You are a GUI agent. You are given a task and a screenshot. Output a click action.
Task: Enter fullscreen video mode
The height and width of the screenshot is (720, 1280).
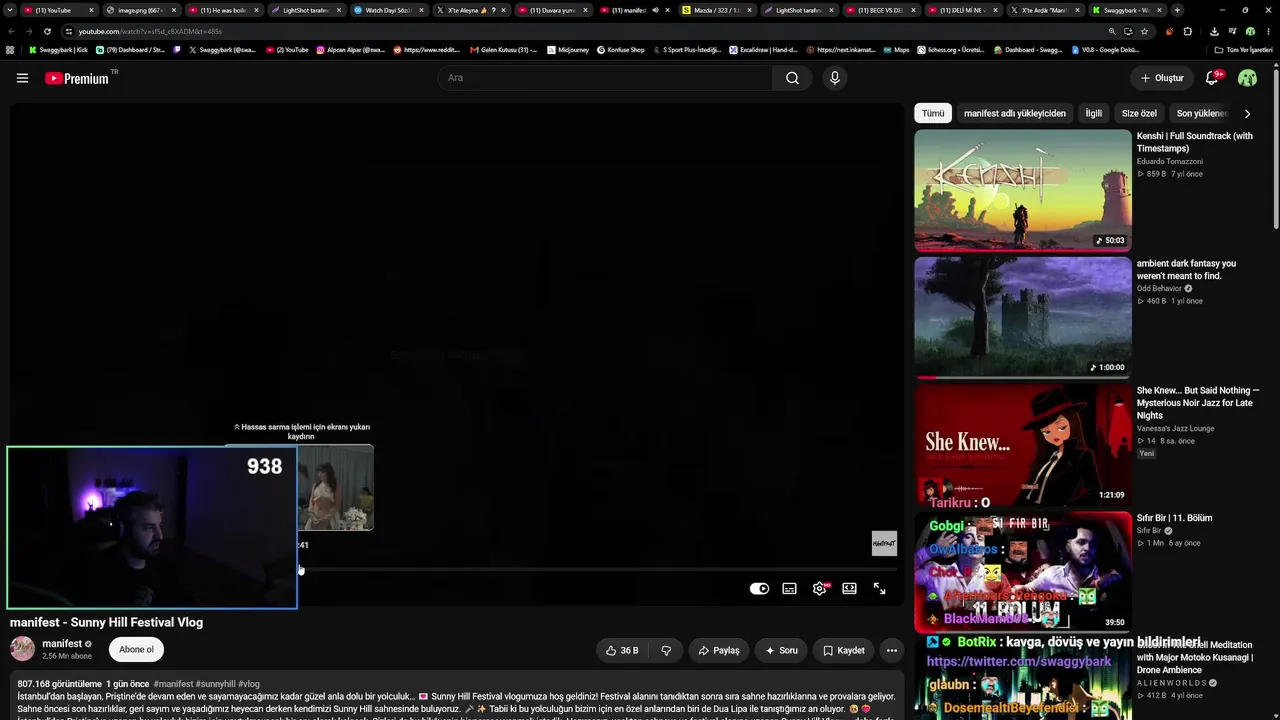[879, 589]
